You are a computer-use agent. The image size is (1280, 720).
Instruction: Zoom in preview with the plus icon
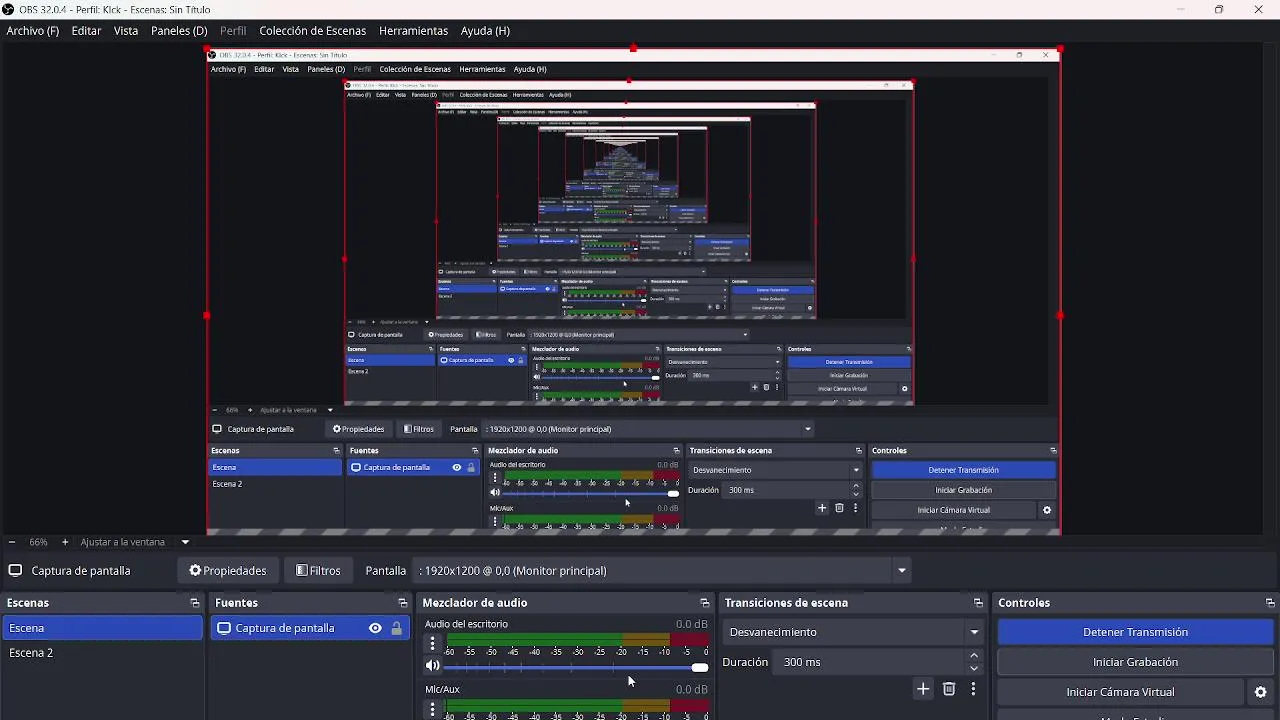[65, 542]
